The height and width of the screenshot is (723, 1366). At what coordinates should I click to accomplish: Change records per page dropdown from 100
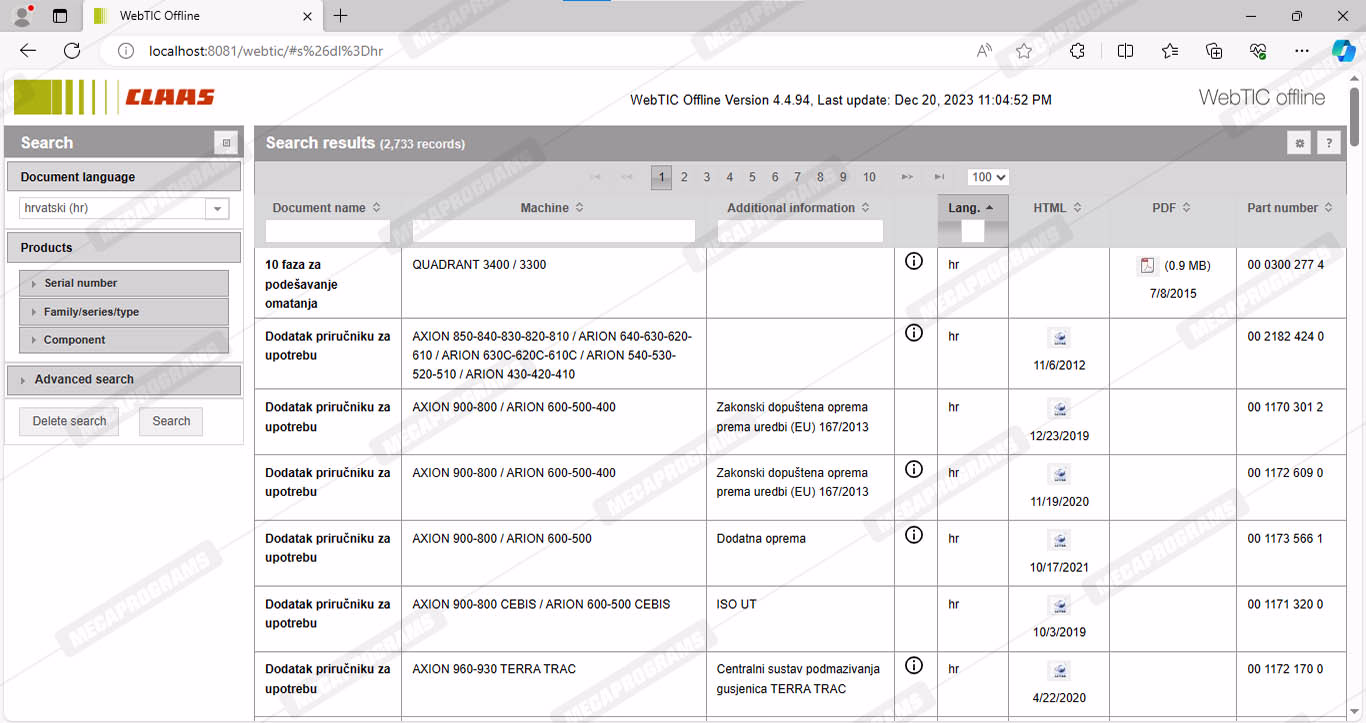pos(988,177)
